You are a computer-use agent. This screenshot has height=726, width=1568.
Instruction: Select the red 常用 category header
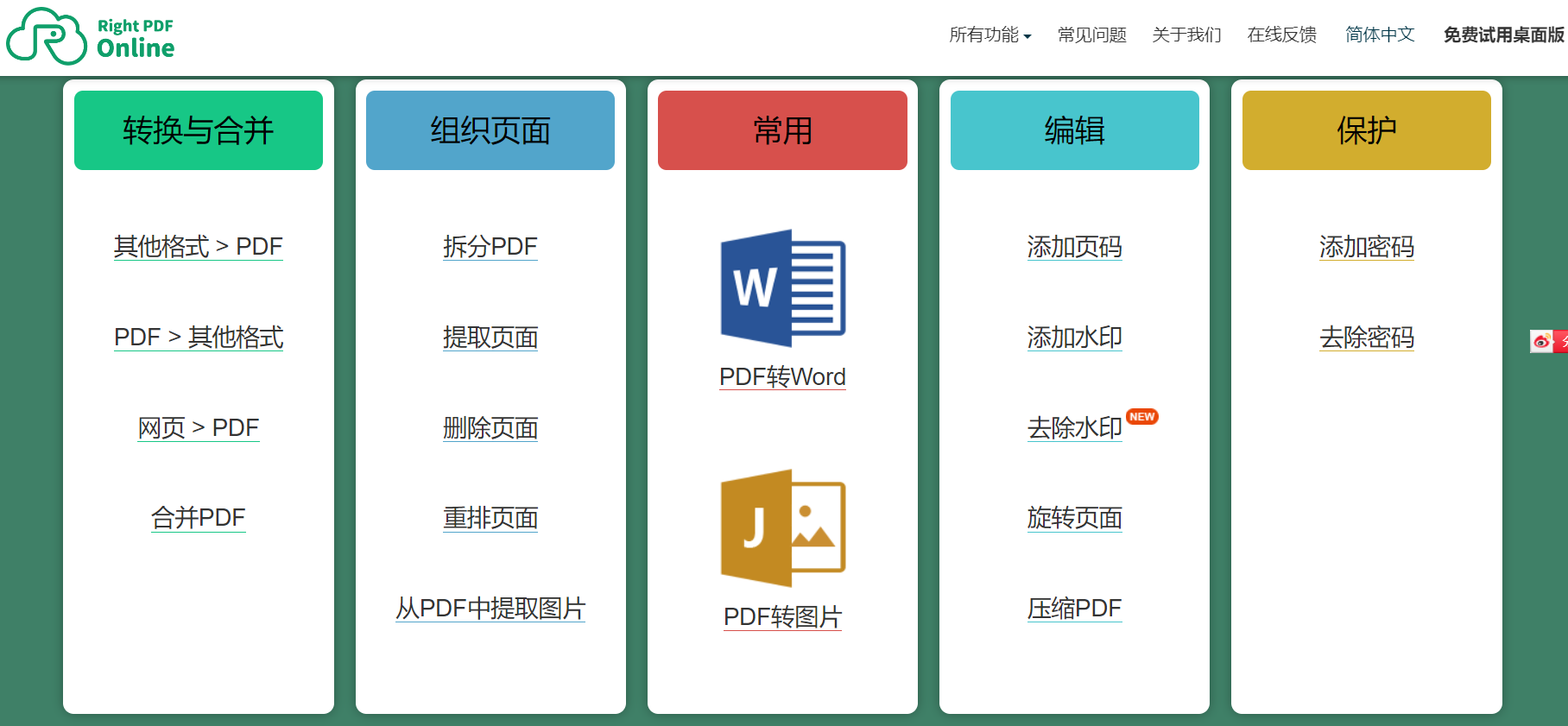(782, 130)
